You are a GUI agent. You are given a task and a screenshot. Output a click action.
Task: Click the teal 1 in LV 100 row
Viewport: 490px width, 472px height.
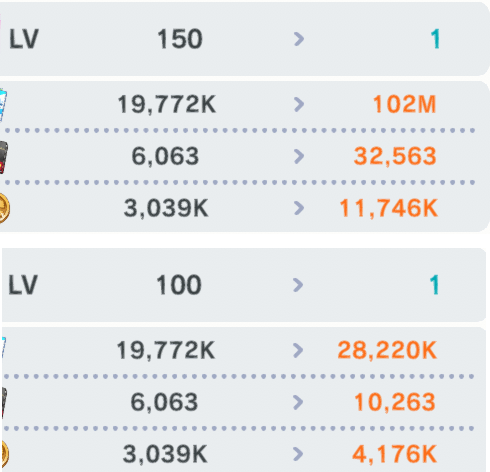tap(434, 285)
